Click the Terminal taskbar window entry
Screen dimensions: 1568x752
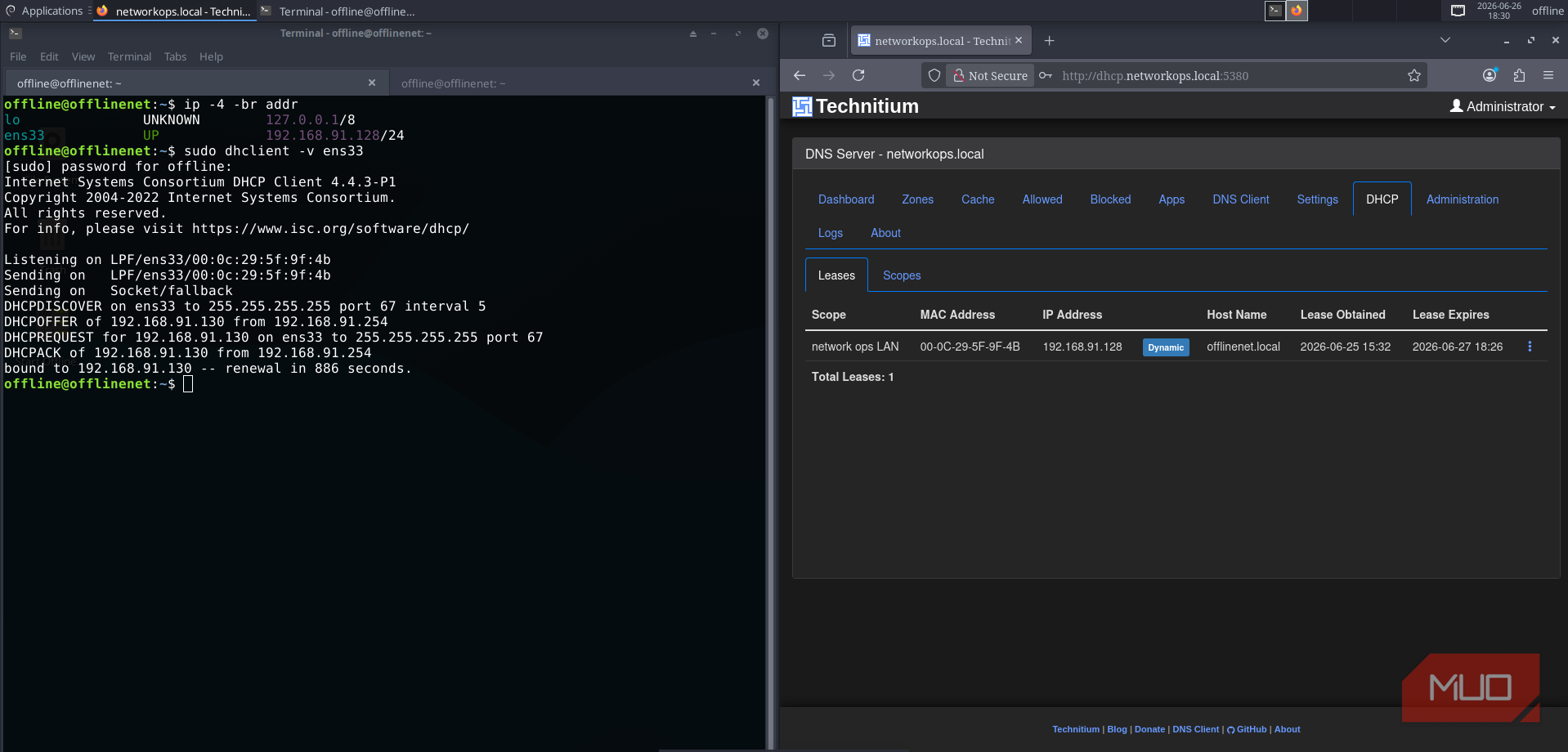point(338,11)
